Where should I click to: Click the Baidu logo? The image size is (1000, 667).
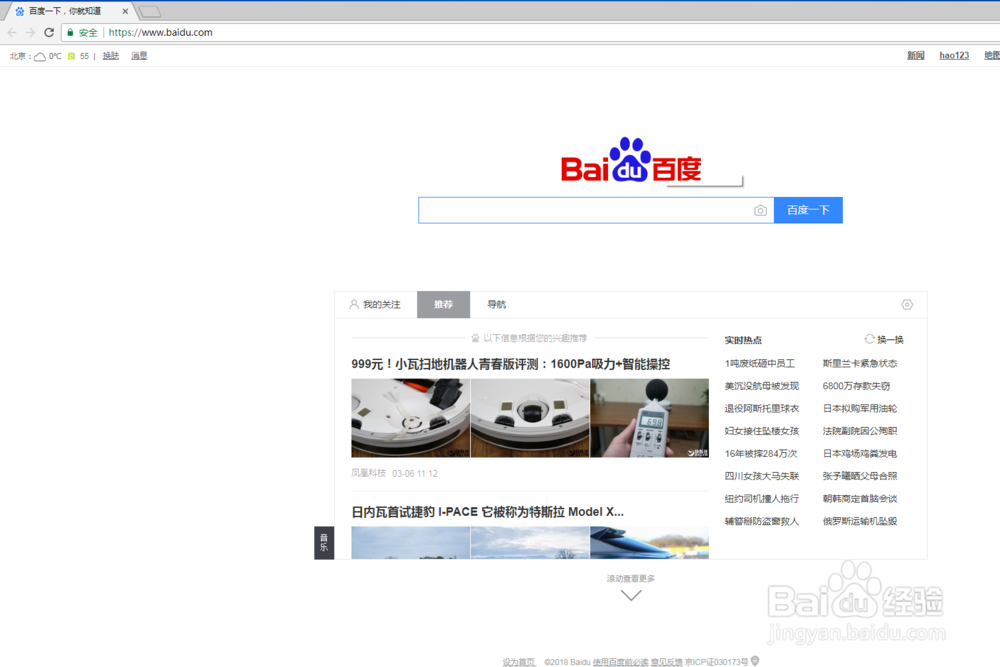[x=631, y=159]
